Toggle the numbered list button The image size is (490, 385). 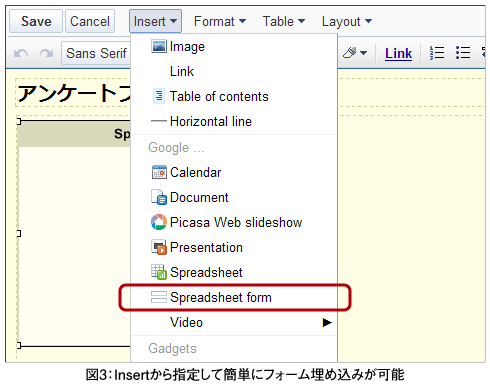coord(437,53)
